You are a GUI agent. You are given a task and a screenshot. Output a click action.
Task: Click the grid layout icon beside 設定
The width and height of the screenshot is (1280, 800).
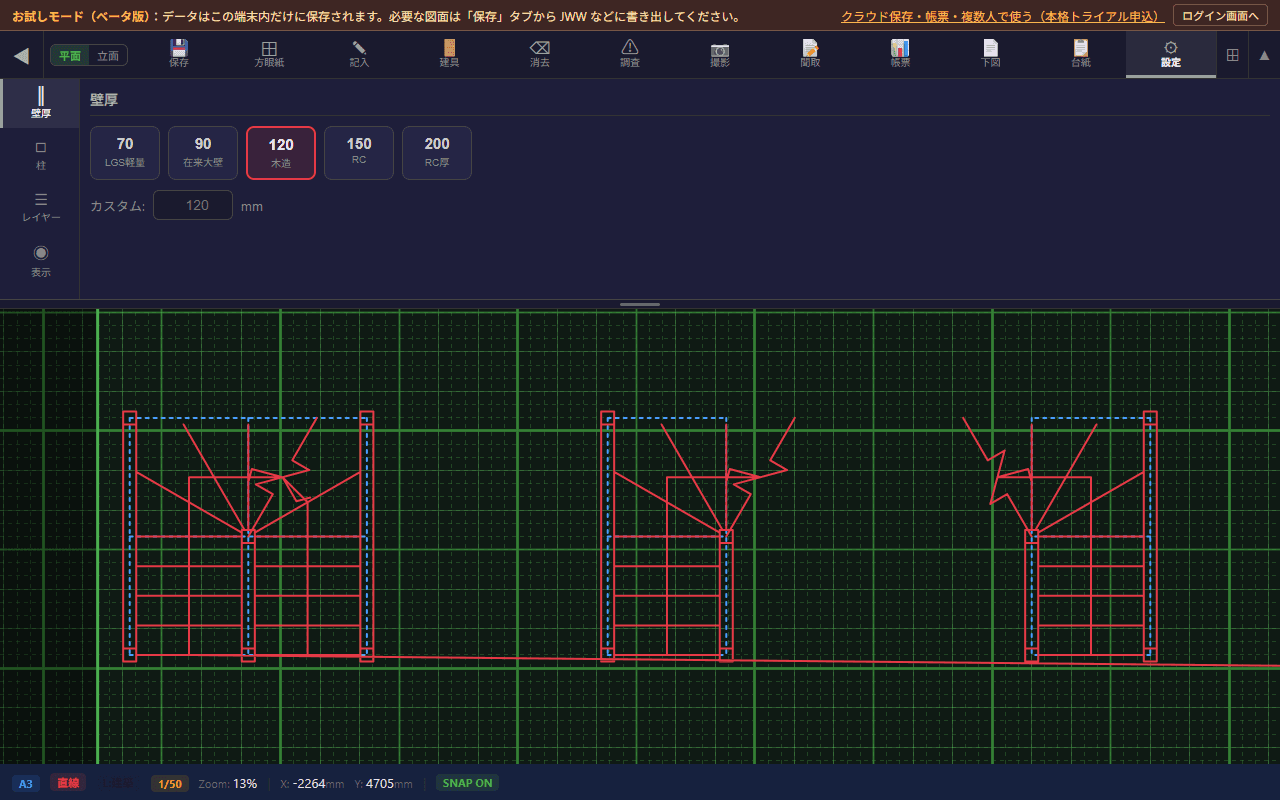click(1232, 55)
